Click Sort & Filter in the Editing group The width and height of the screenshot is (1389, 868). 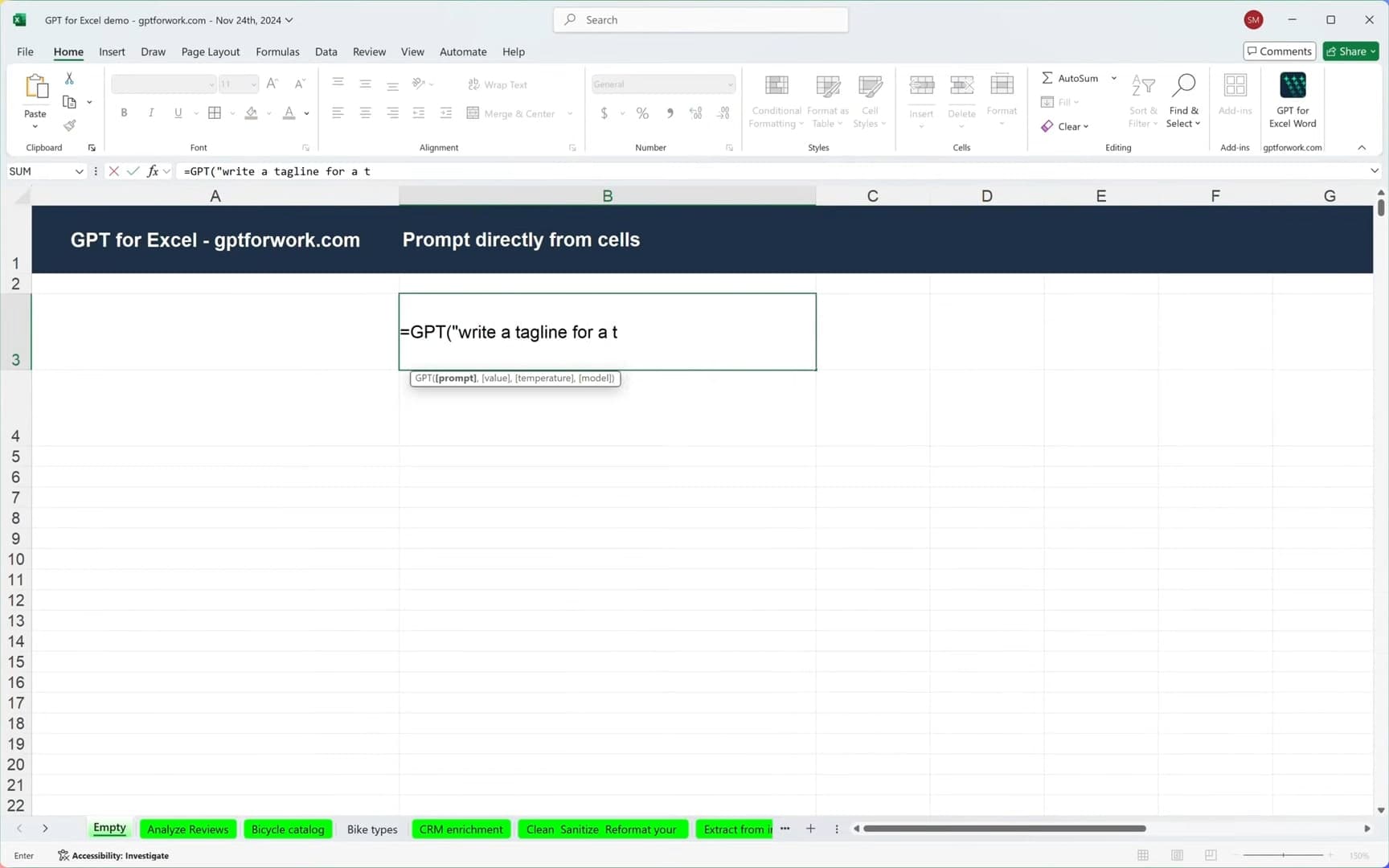tap(1142, 100)
